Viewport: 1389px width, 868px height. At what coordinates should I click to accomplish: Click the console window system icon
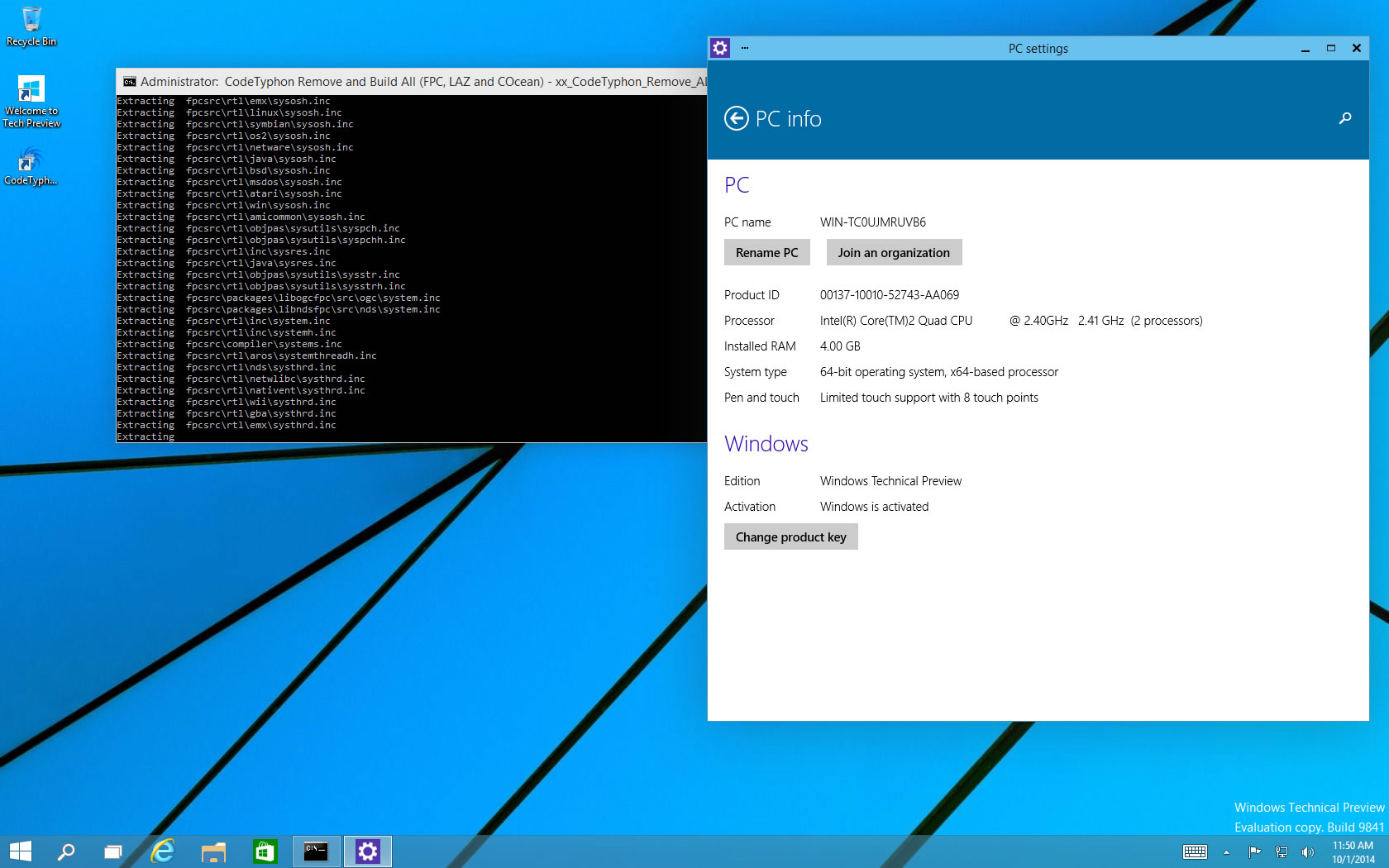[x=129, y=82]
